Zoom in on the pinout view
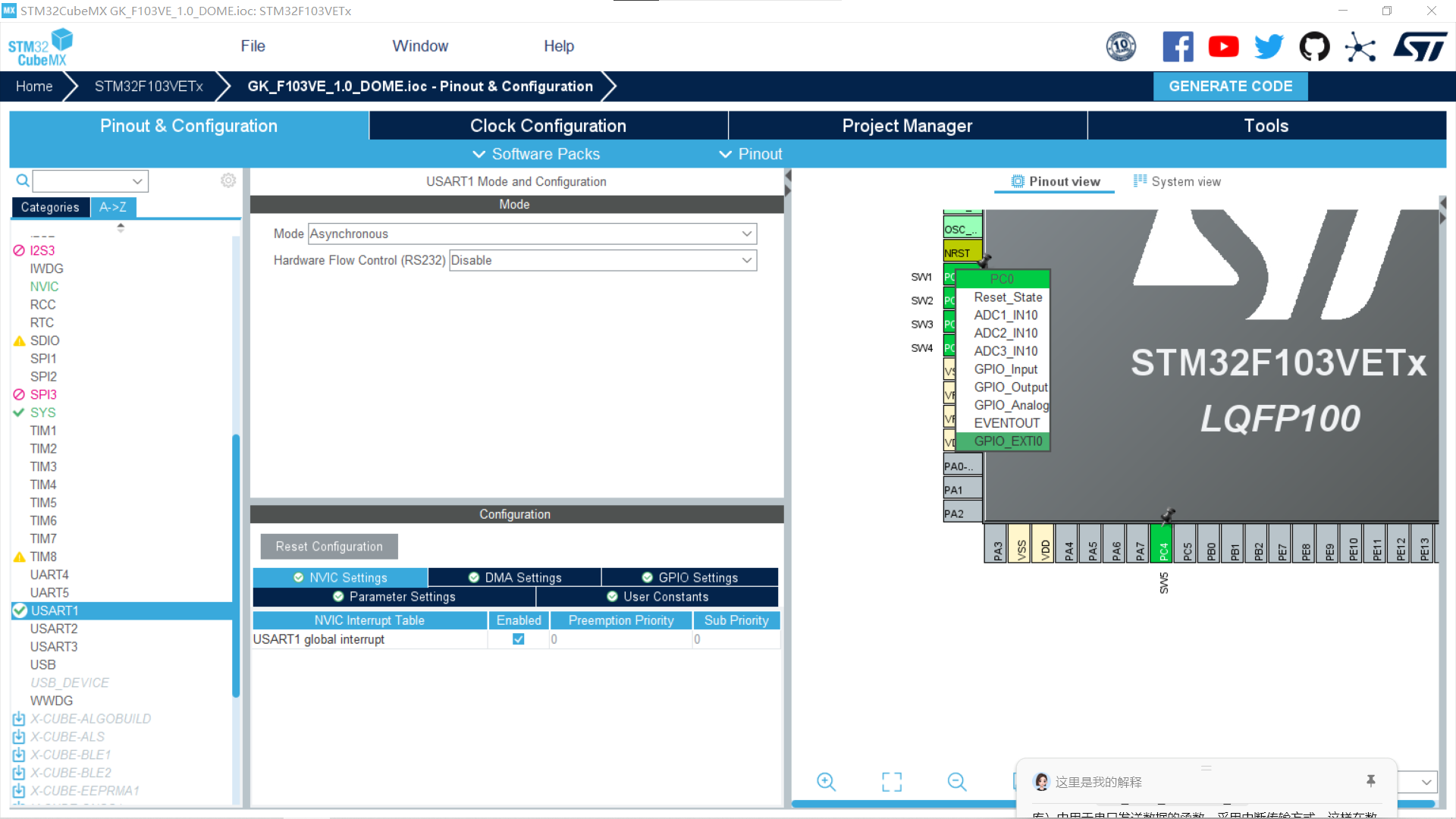The width and height of the screenshot is (1456, 819). [x=826, y=782]
